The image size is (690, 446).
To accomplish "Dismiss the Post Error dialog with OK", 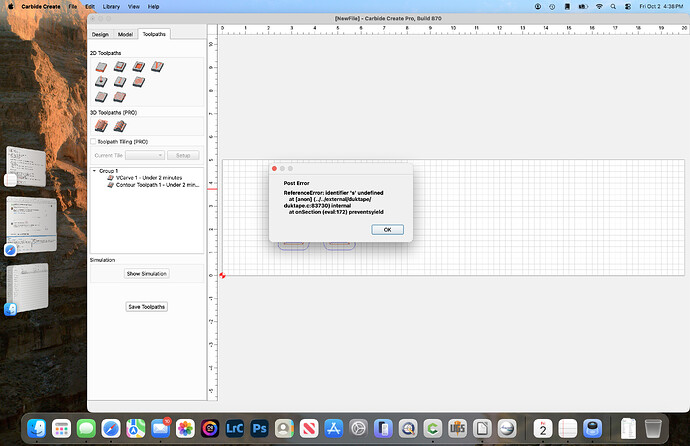I will [x=387, y=230].
